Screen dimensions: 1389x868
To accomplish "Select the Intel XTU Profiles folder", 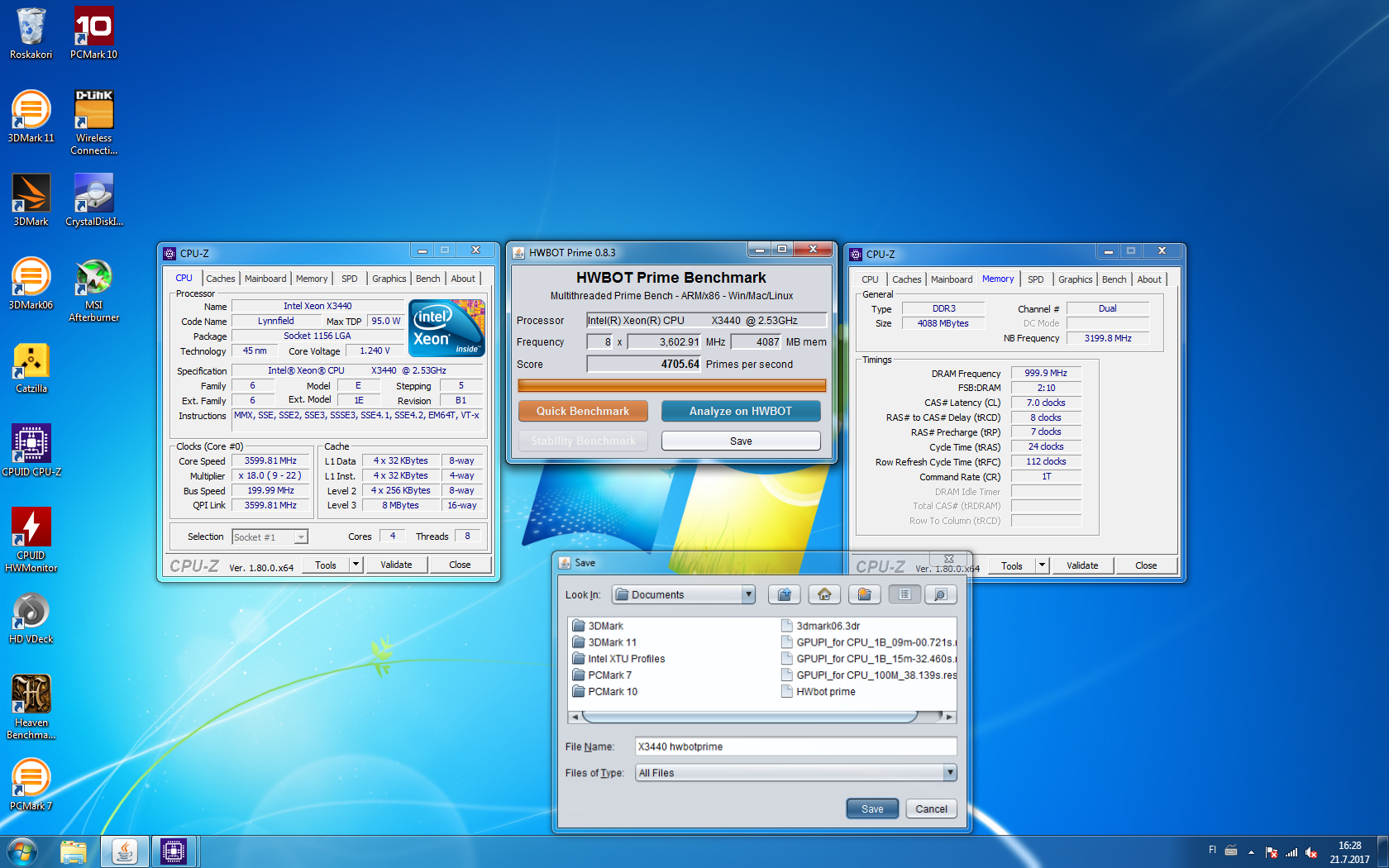I will tap(618, 659).
